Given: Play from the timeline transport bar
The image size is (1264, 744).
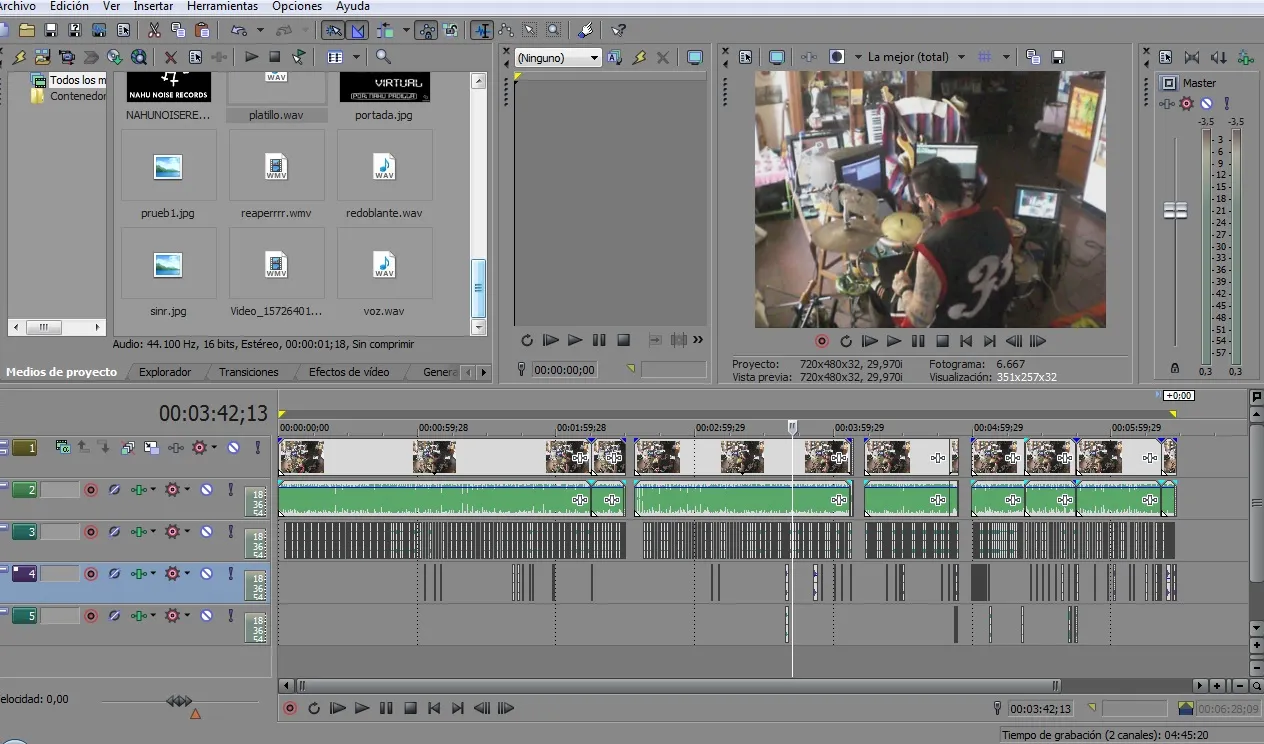Looking at the screenshot, I should tap(362, 708).
